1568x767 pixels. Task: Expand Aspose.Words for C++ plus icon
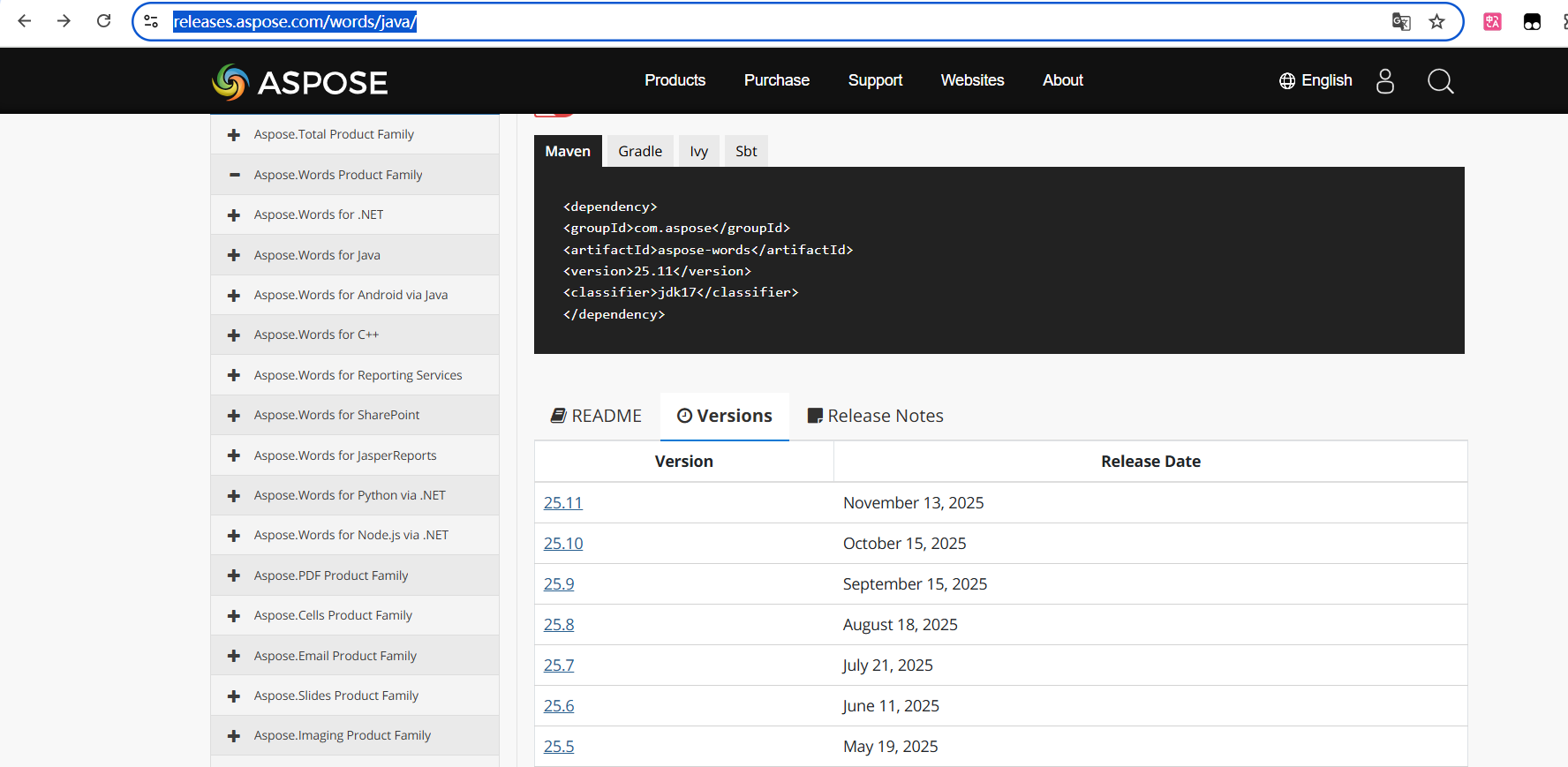tap(234, 335)
